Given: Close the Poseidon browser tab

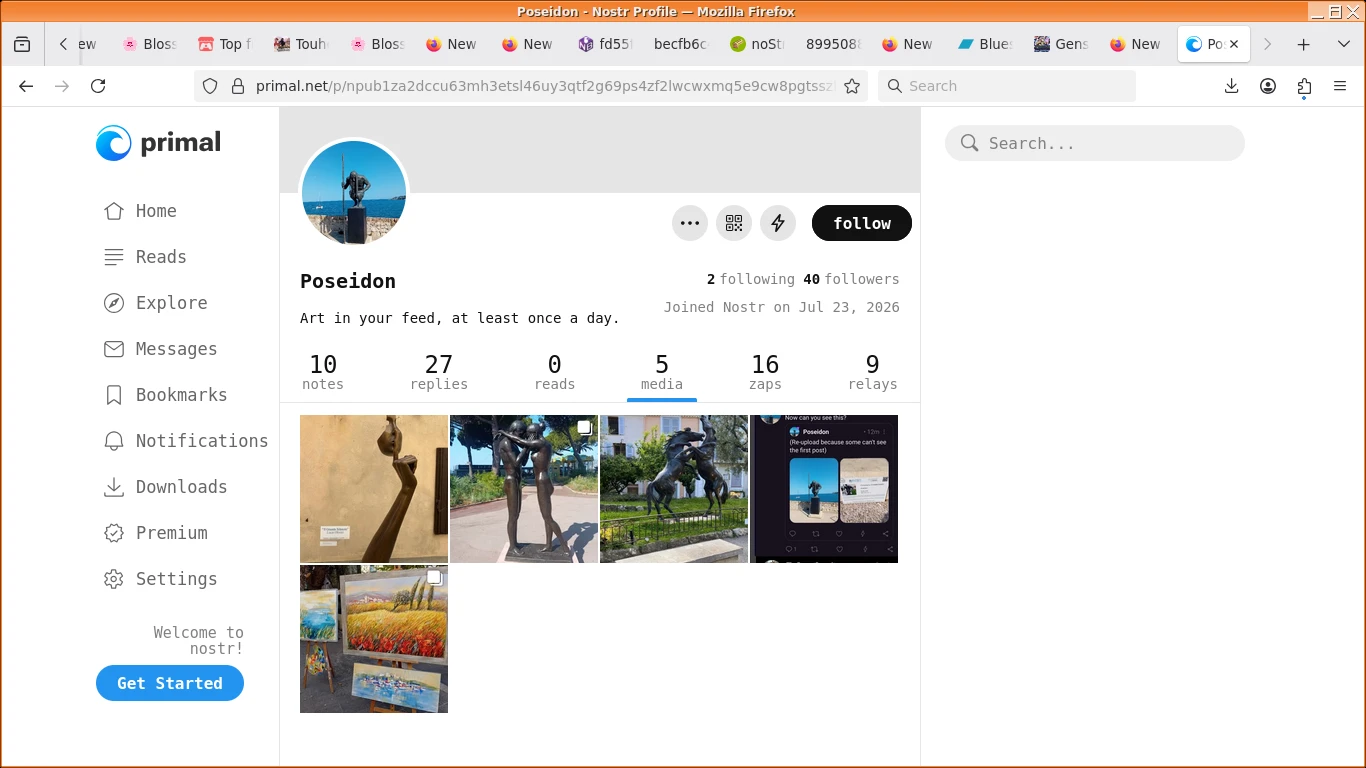Looking at the screenshot, I should [x=1234, y=44].
